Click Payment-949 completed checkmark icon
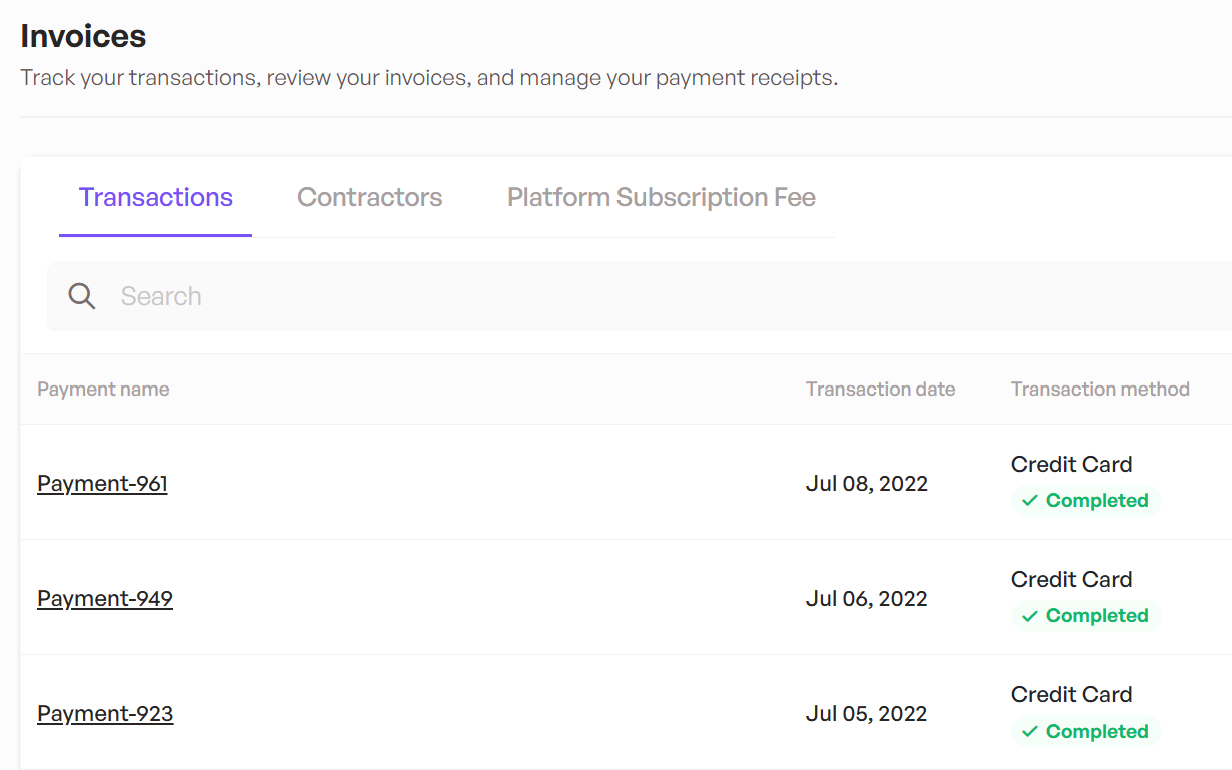 (x=1030, y=616)
